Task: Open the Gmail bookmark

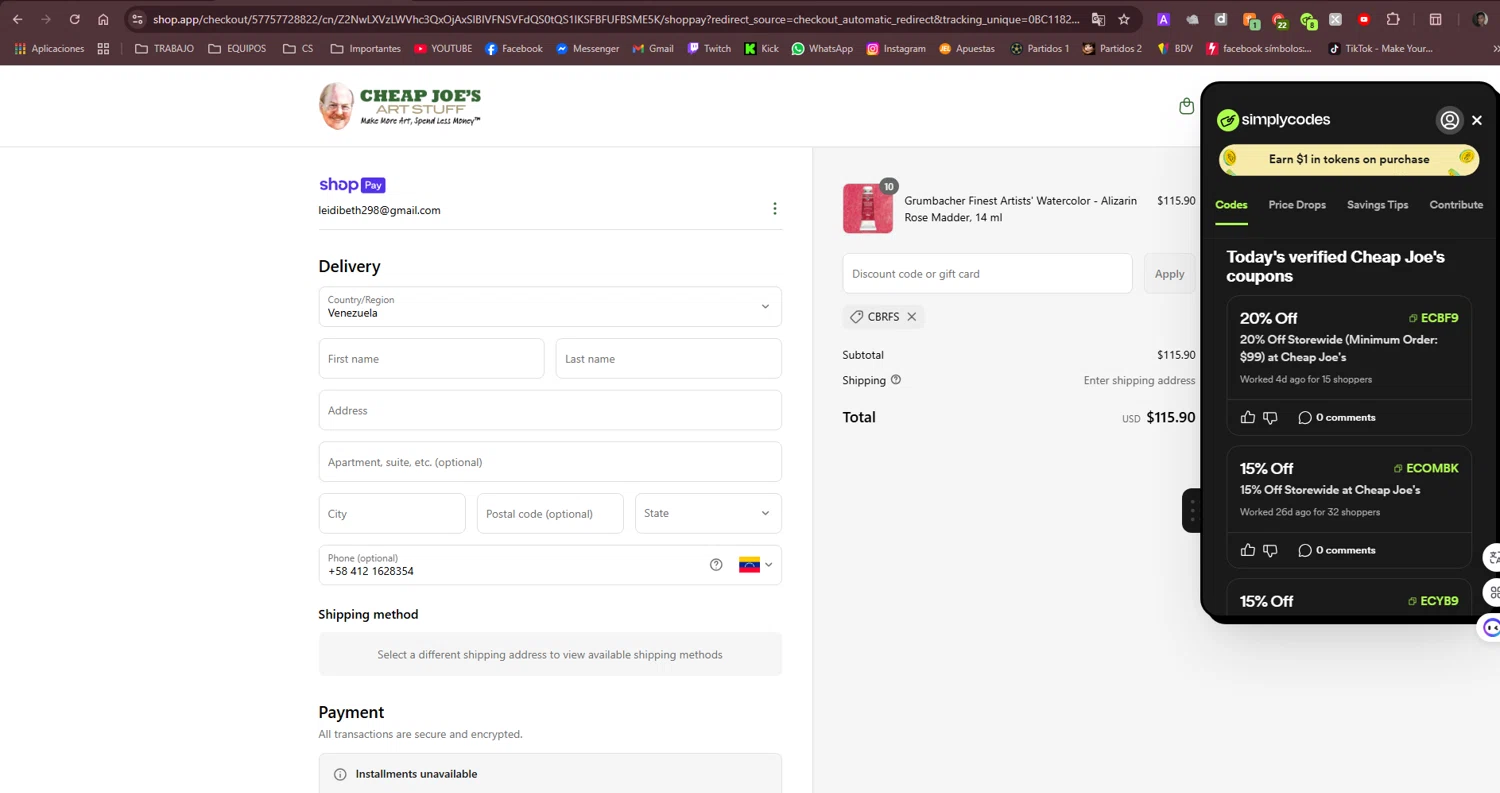Action: [x=653, y=48]
